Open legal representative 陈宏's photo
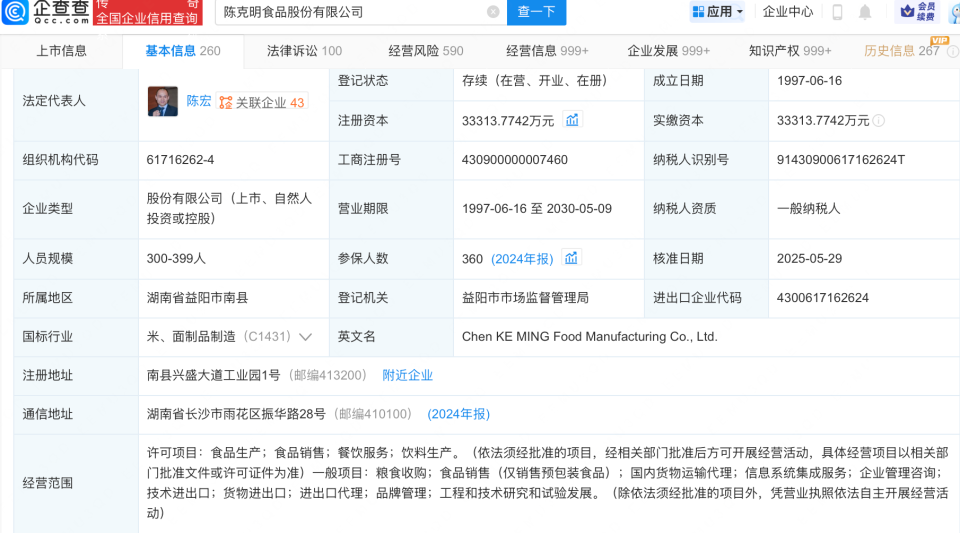Image resolution: width=960 pixels, height=533 pixels. click(x=162, y=101)
